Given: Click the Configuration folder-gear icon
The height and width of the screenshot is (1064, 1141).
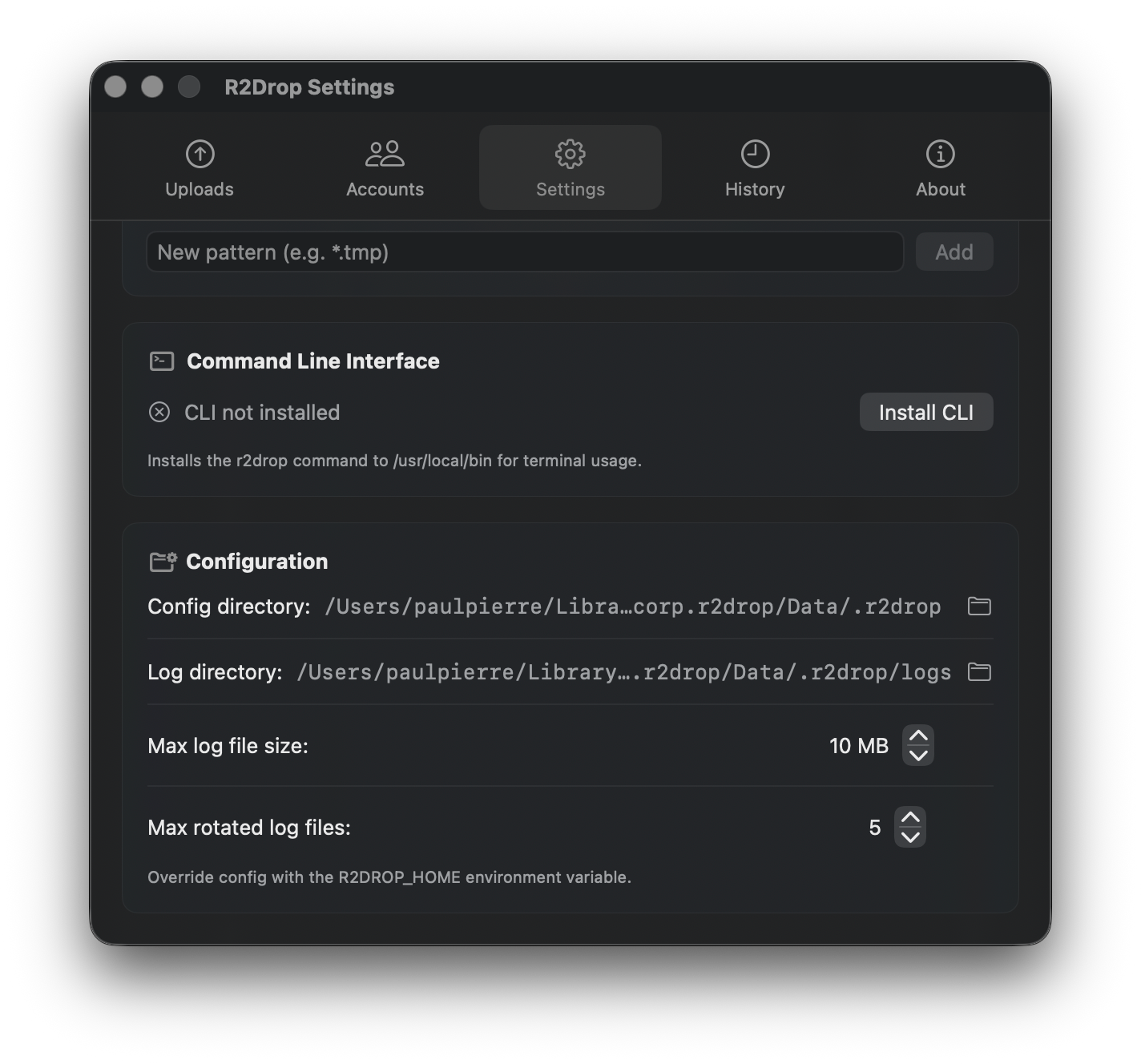Looking at the screenshot, I should coord(162,561).
